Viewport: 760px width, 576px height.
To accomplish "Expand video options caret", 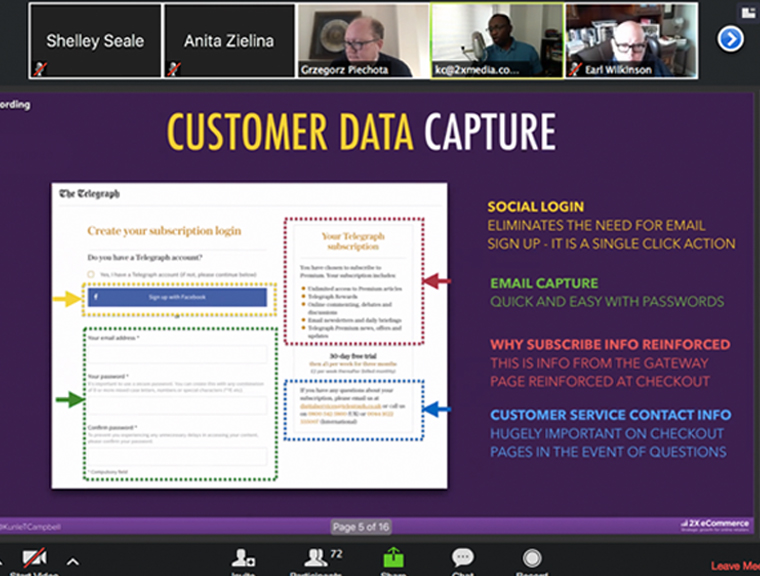I will click(x=73, y=562).
